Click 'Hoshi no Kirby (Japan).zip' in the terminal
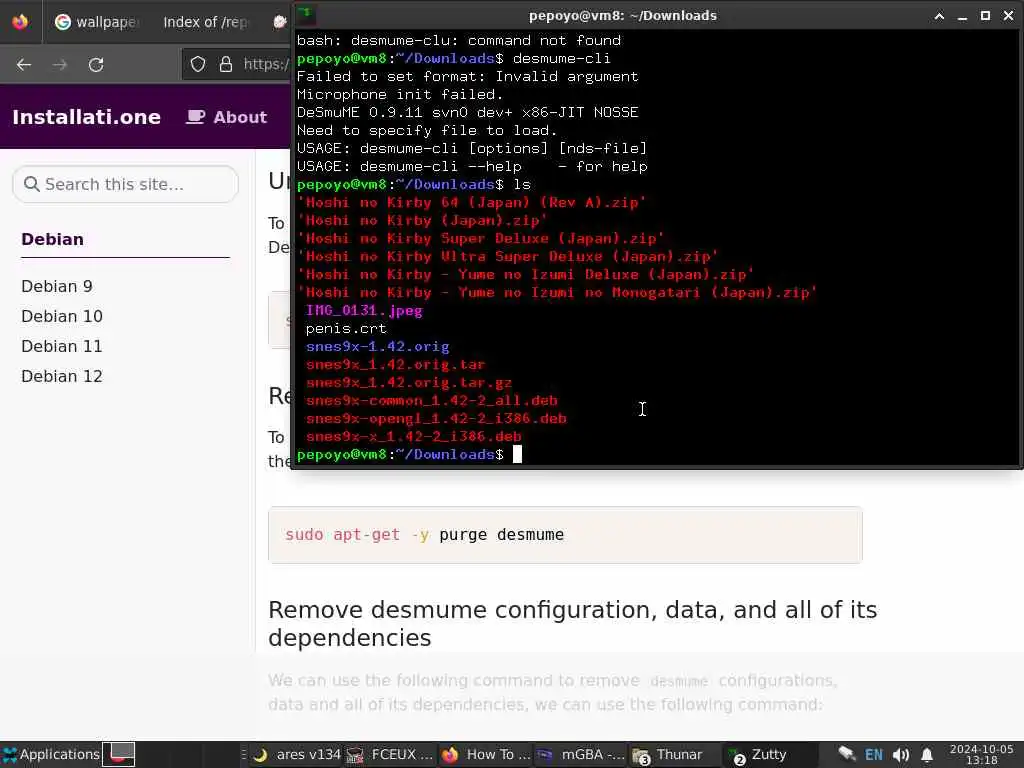1024x768 pixels. click(423, 221)
